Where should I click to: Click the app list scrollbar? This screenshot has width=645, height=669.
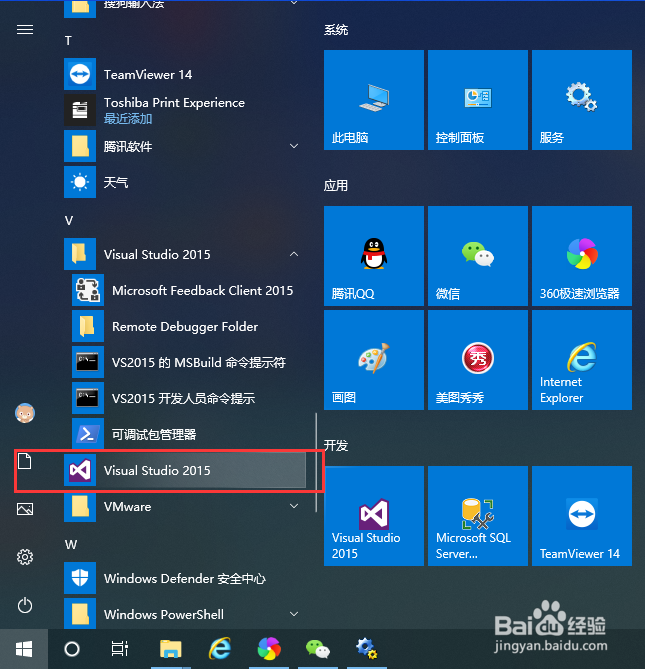point(316,462)
